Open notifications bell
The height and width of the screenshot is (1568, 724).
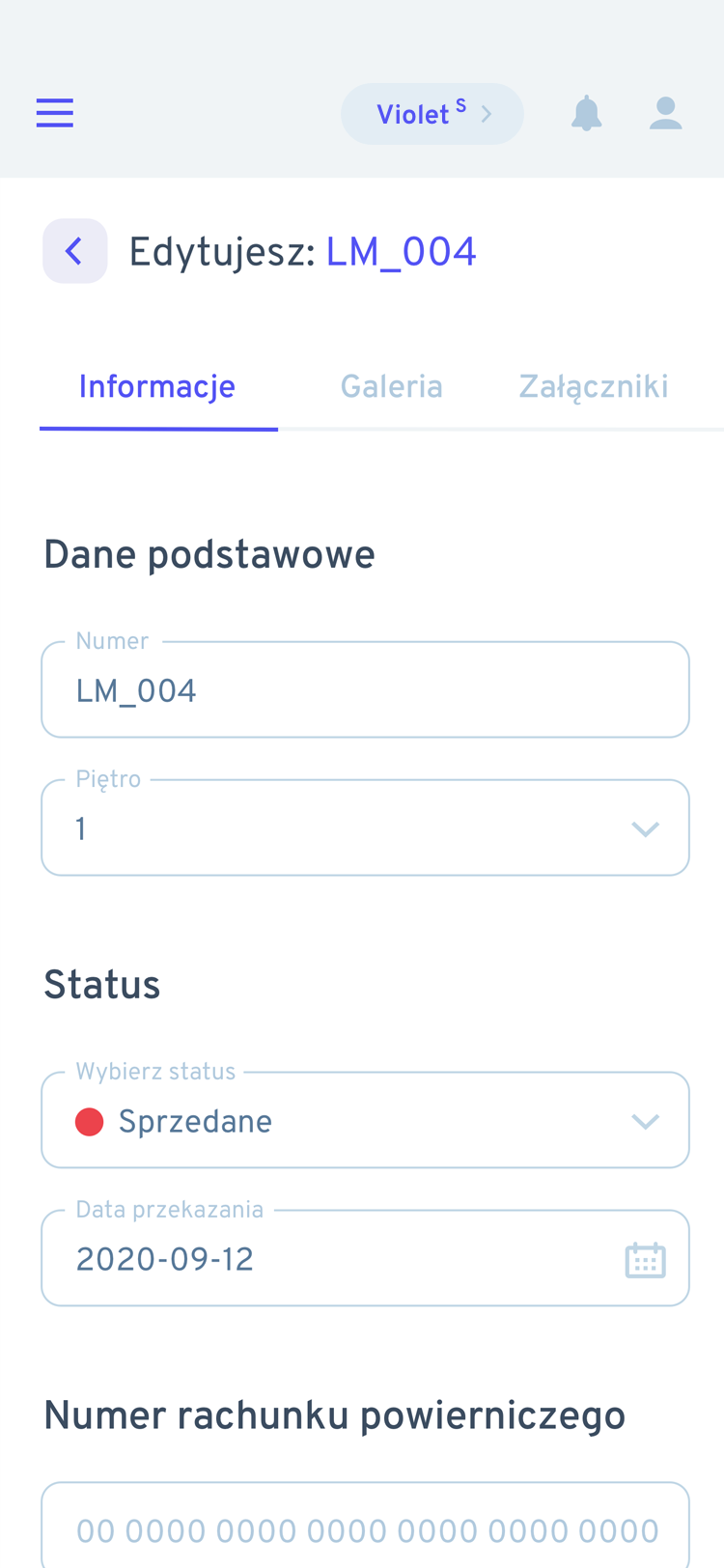point(587,113)
